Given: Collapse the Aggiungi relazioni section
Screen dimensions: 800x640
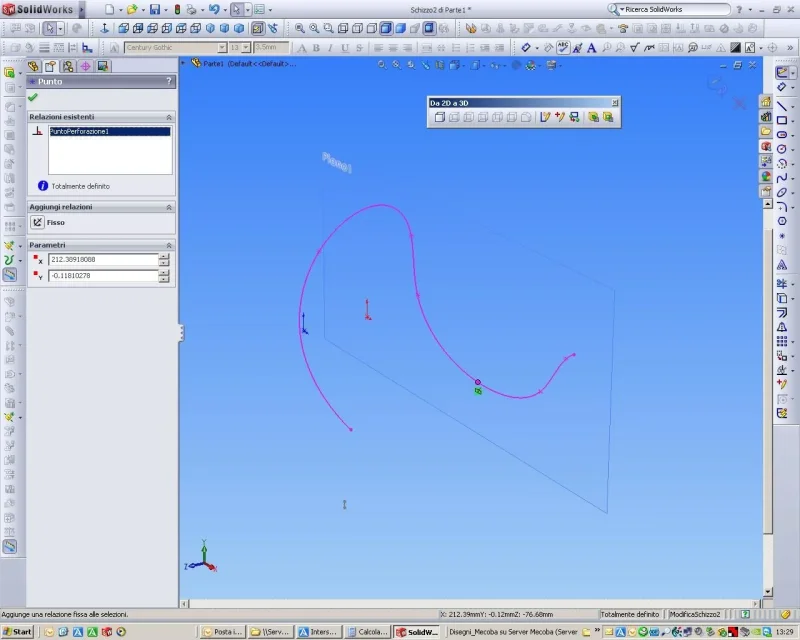Looking at the screenshot, I should [x=169, y=207].
